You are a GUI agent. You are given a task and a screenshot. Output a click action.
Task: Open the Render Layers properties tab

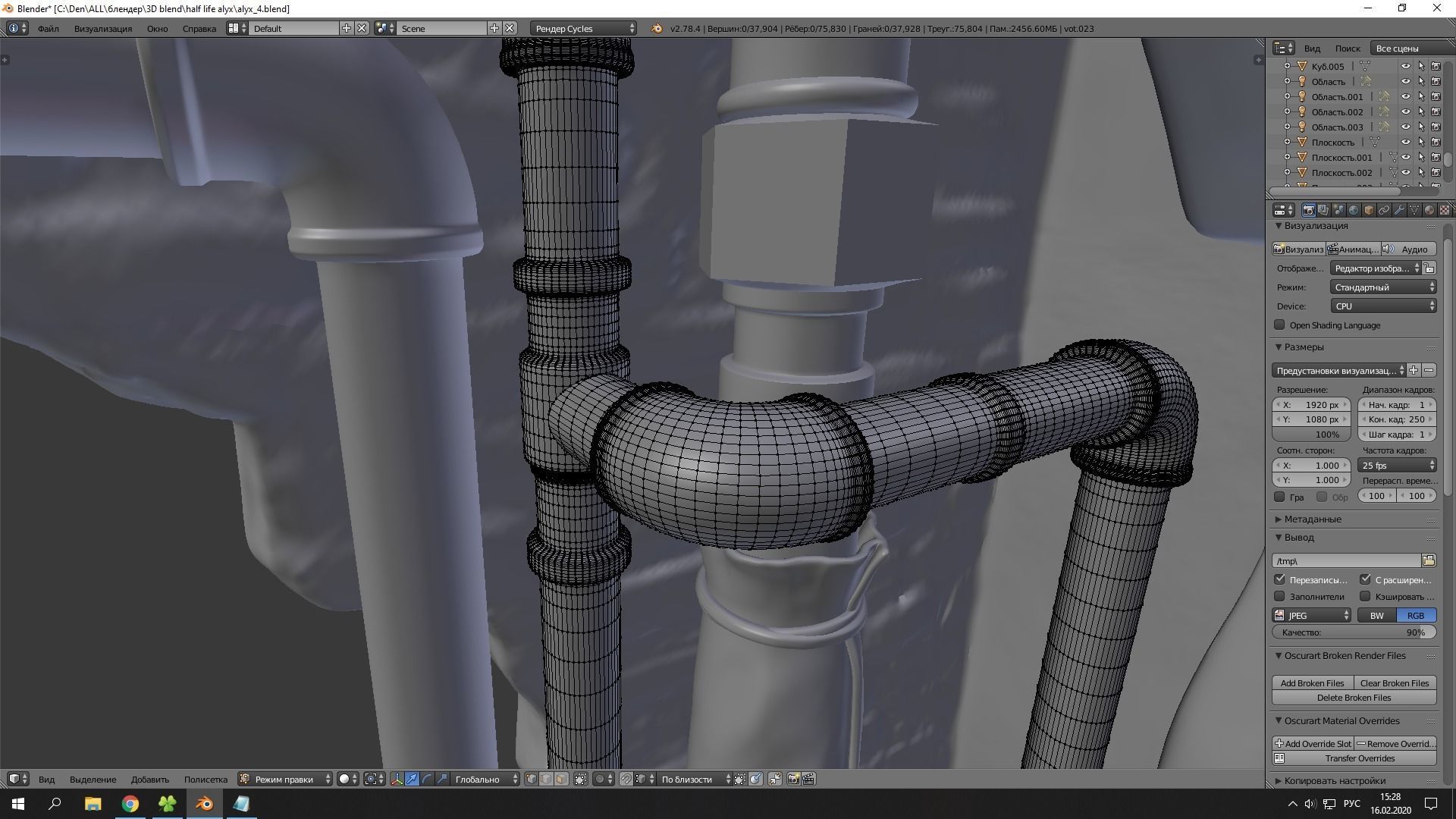coord(1323,210)
